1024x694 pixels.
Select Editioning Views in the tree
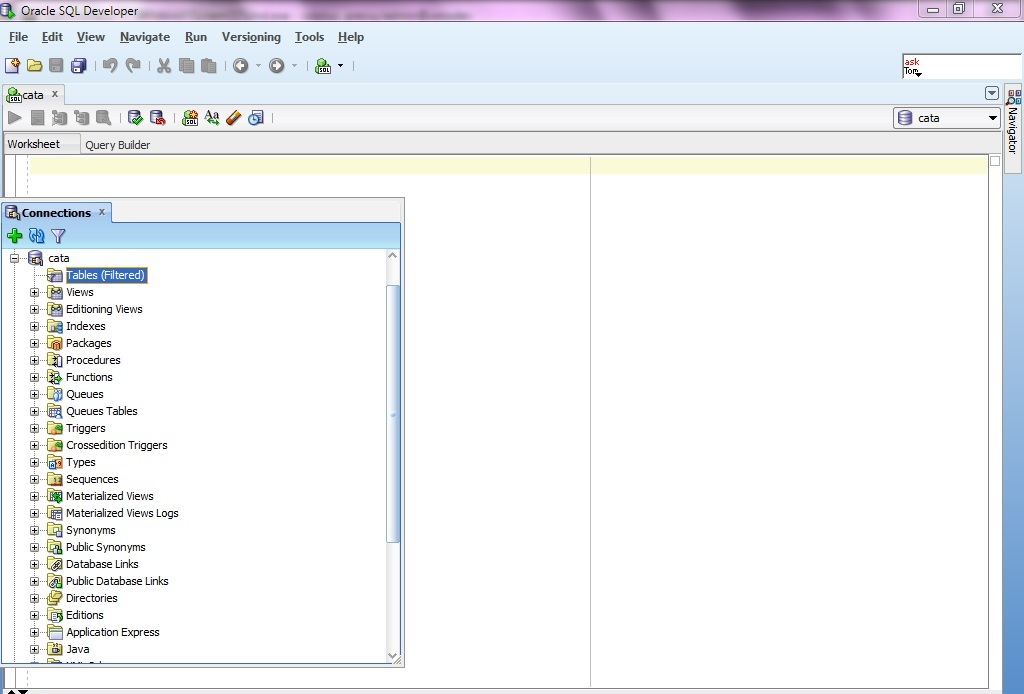point(104,309)
